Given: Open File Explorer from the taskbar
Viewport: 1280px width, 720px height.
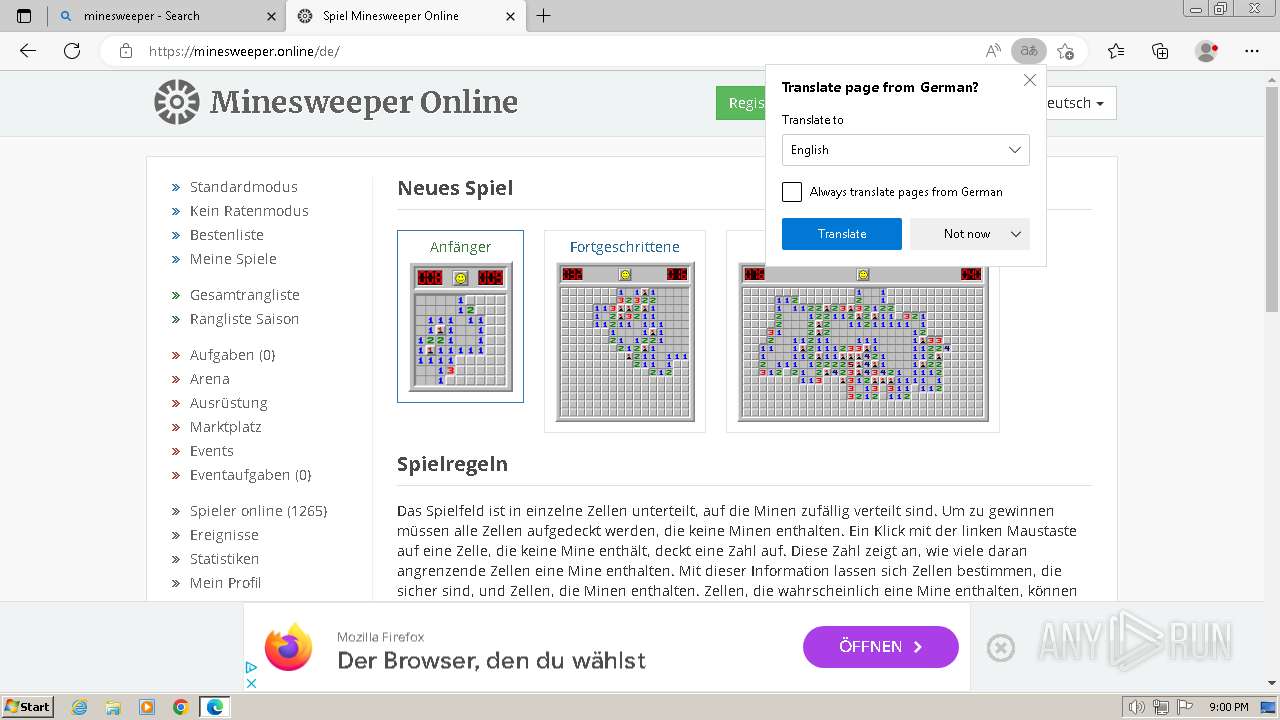Looking at the screenshot, I should [x=113, y=707].
